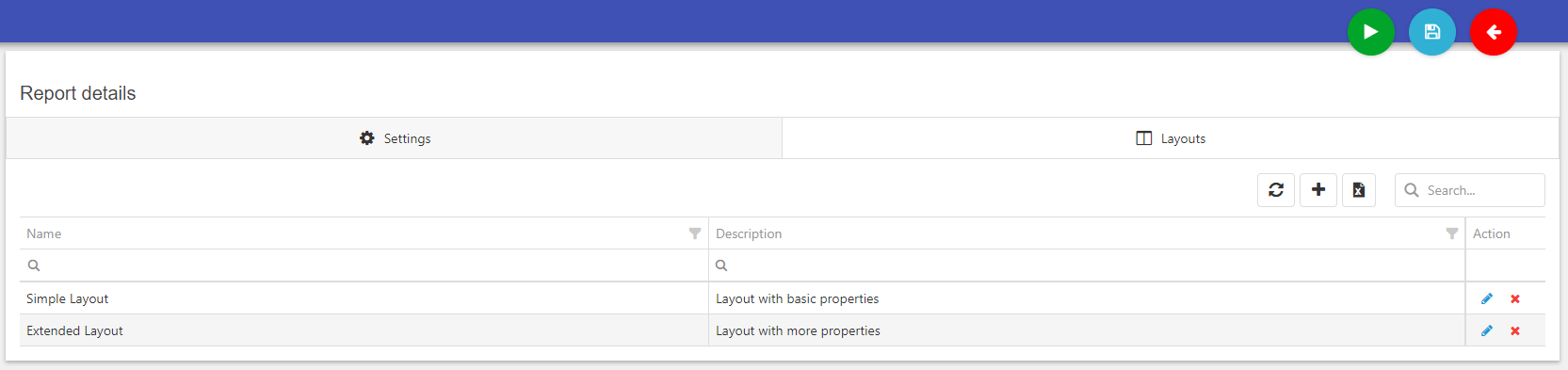Viewport: 1568px width, 370px height.
Task: Export layouts to Excel file
Action: [1359, 190]
